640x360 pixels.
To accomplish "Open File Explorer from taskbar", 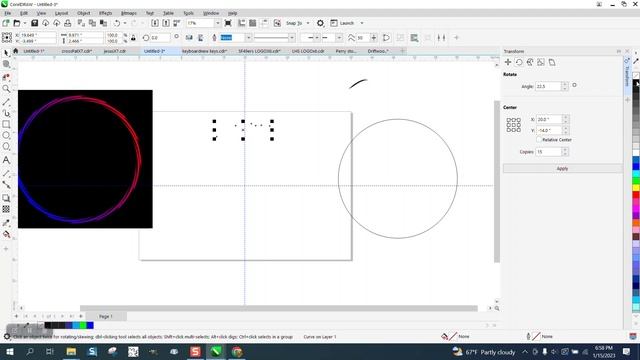I will [71, 351].
